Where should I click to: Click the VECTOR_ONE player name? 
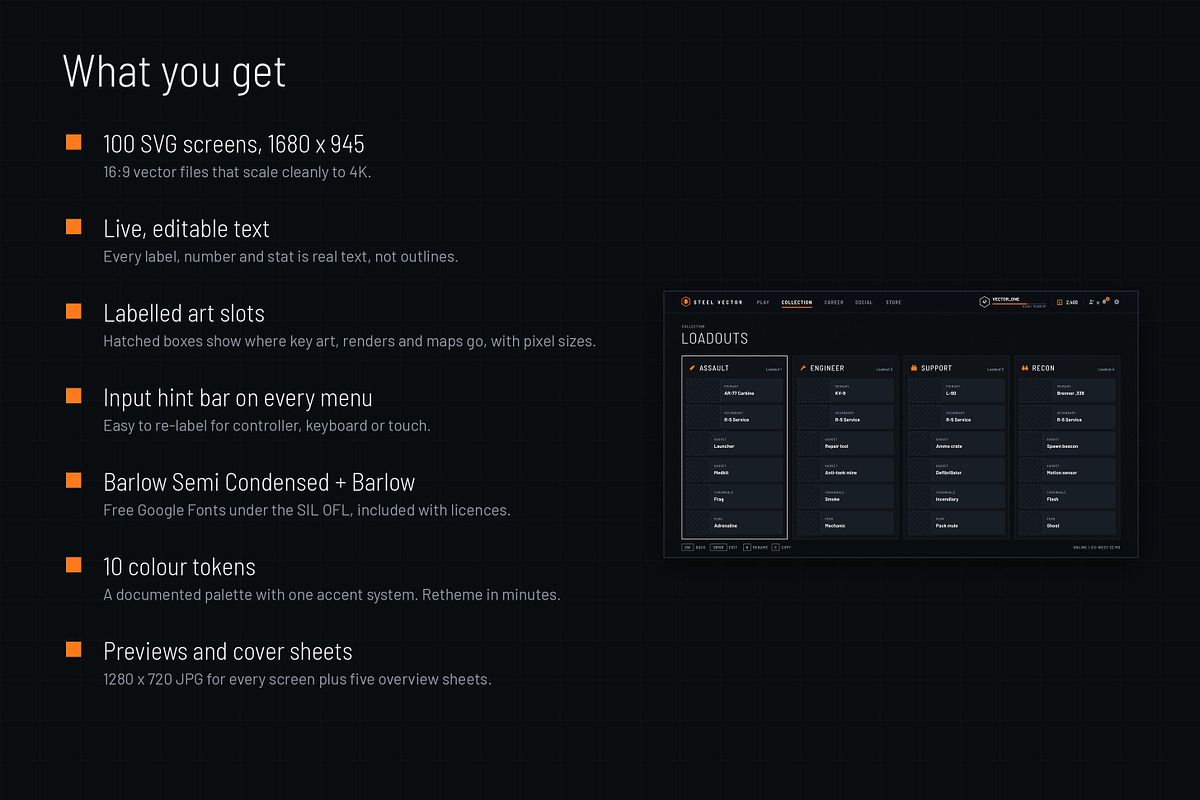(1006, 299)
